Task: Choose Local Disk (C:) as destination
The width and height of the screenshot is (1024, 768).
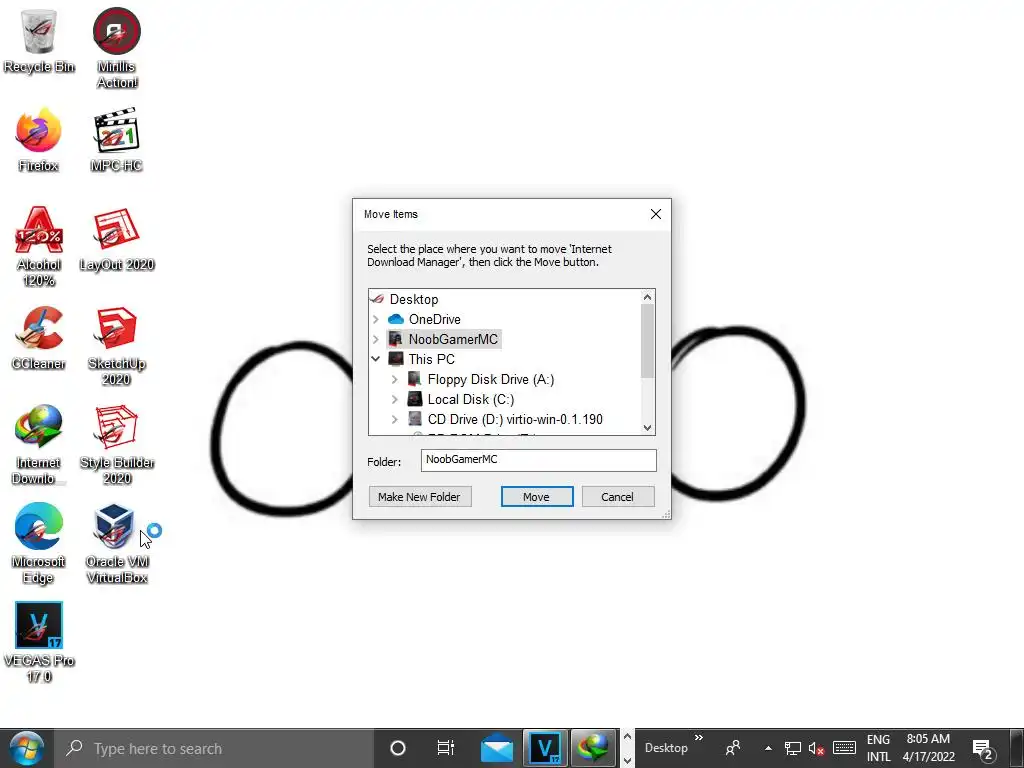Action: coord(470,400)
